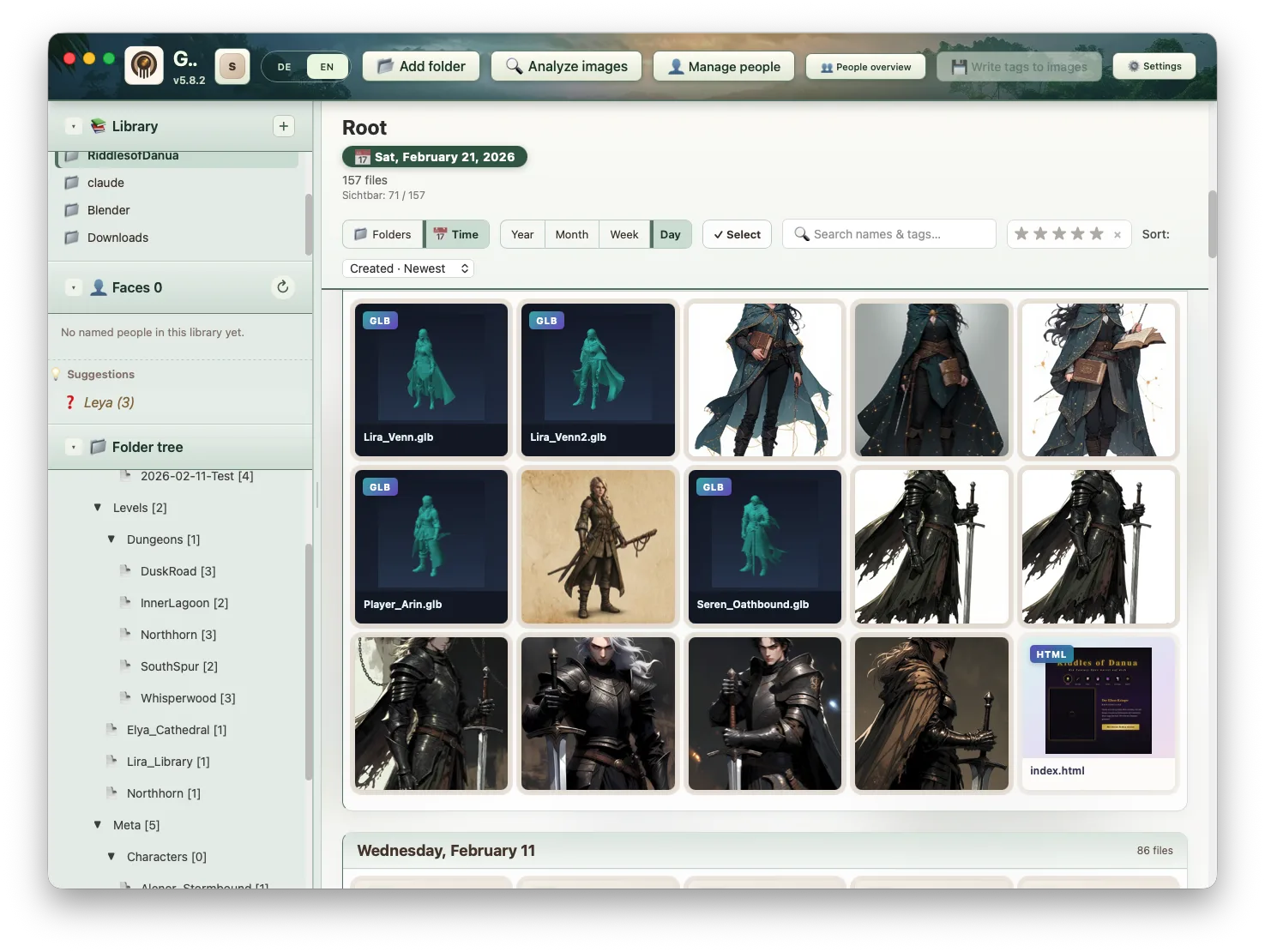Open 2026-02-11-Test [4] folder
The width and height of the screenshot is (1265, 952).
pos(196,476)
